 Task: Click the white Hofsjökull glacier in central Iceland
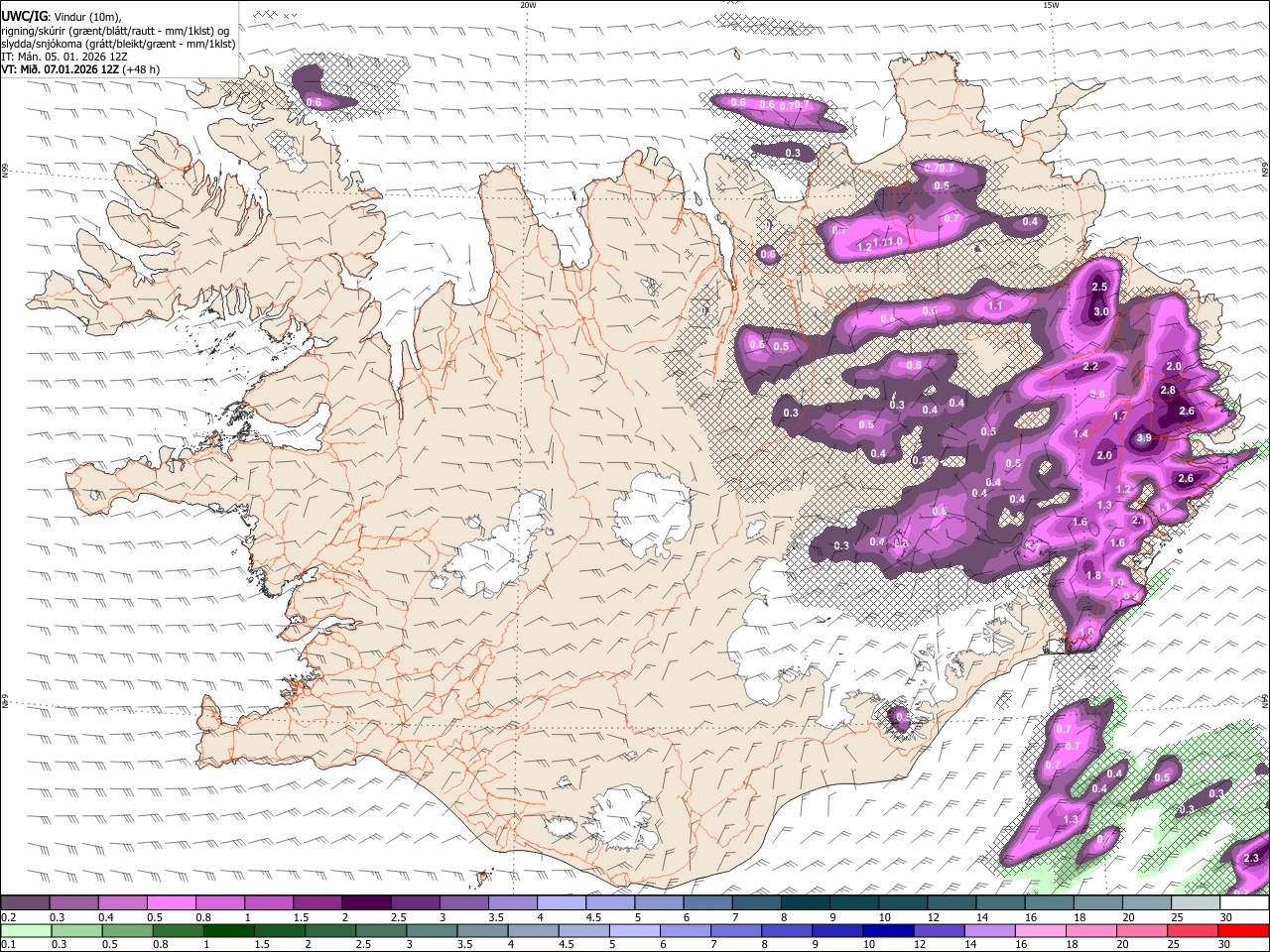[x=652, y=515]
